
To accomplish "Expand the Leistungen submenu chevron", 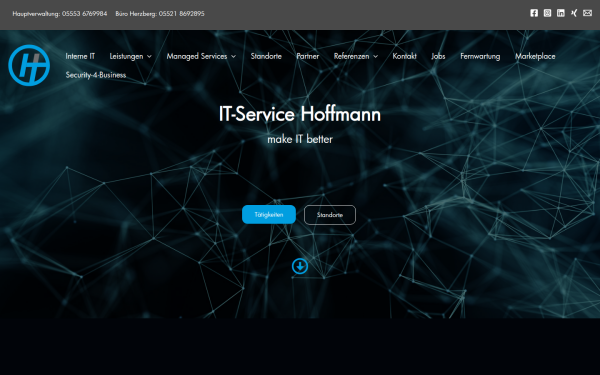I will click(149, 57).
